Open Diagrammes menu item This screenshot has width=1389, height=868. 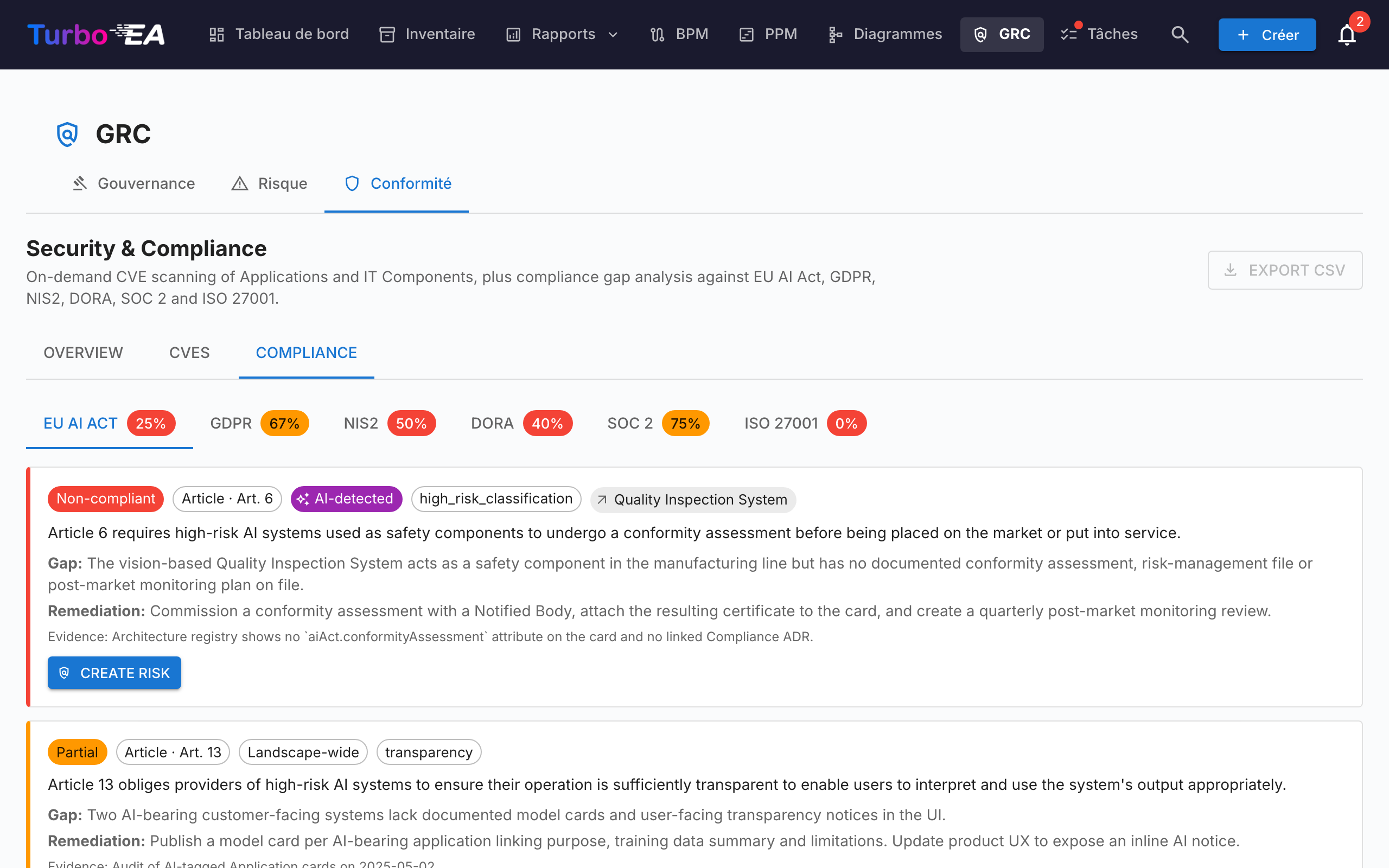click(885, 34)
